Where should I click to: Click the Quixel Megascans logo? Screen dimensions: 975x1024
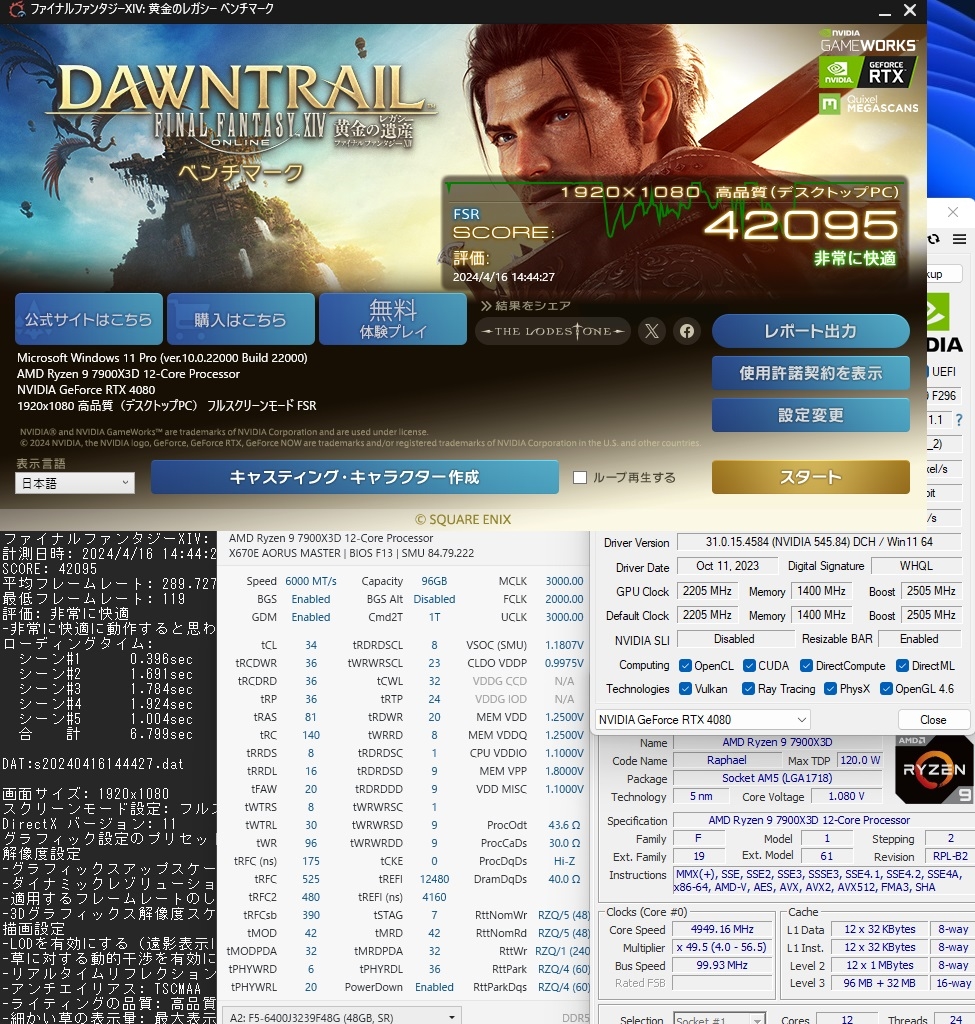pyautogui.click(x=869, y=103)
